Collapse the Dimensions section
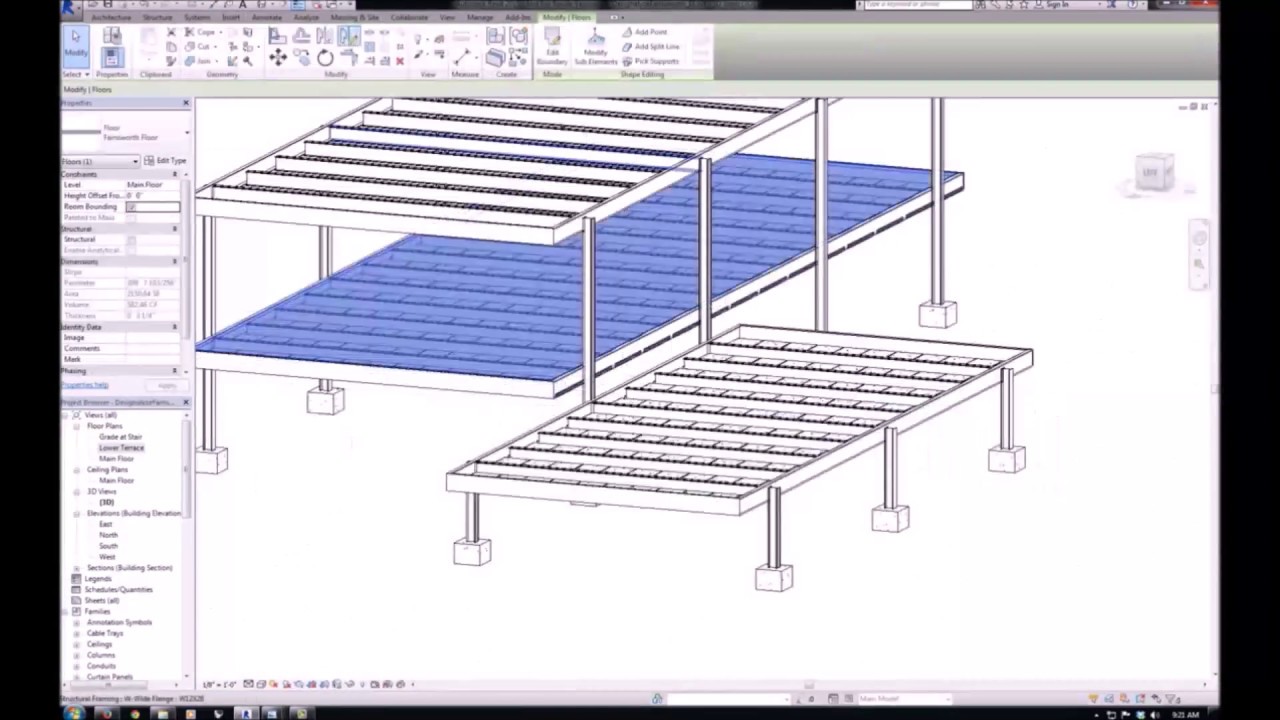 coord(174,262)
